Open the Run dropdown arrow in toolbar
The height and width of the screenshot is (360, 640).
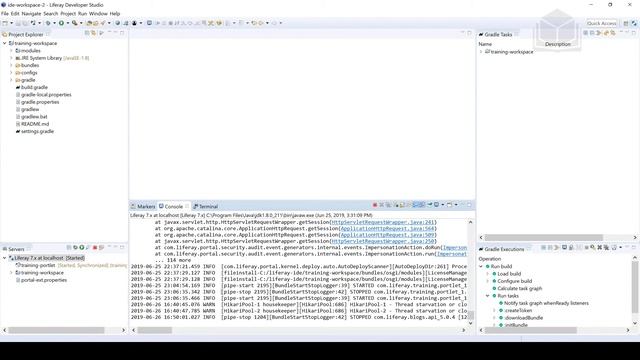[x=68, y=23]
